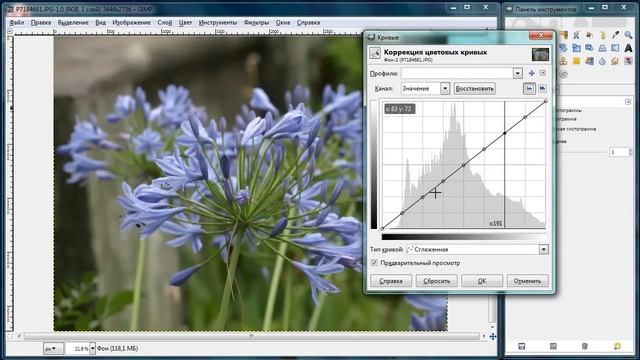
Task: Click the horizontal scrollbar below the canvas
Action: (x=251, y=336)
